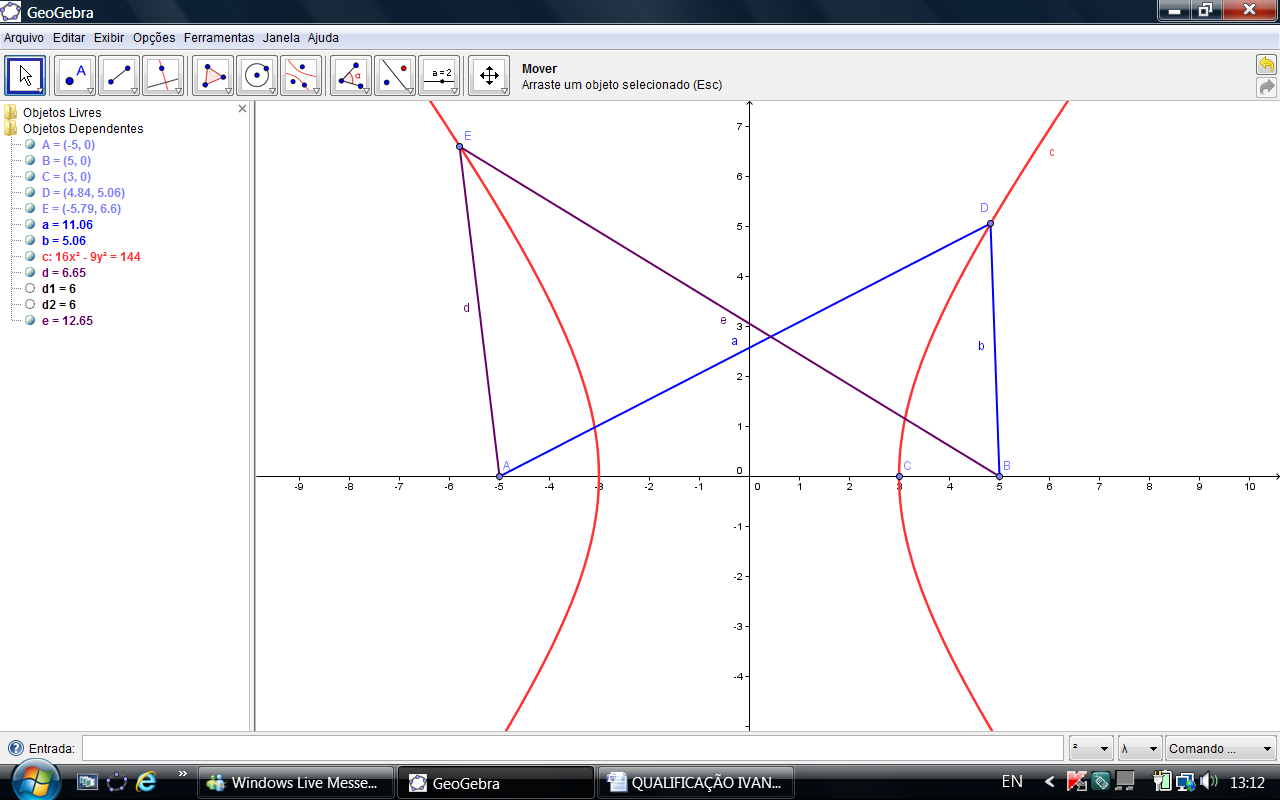Toggle visibility of hyperbola c

click(x=30, y=257)
